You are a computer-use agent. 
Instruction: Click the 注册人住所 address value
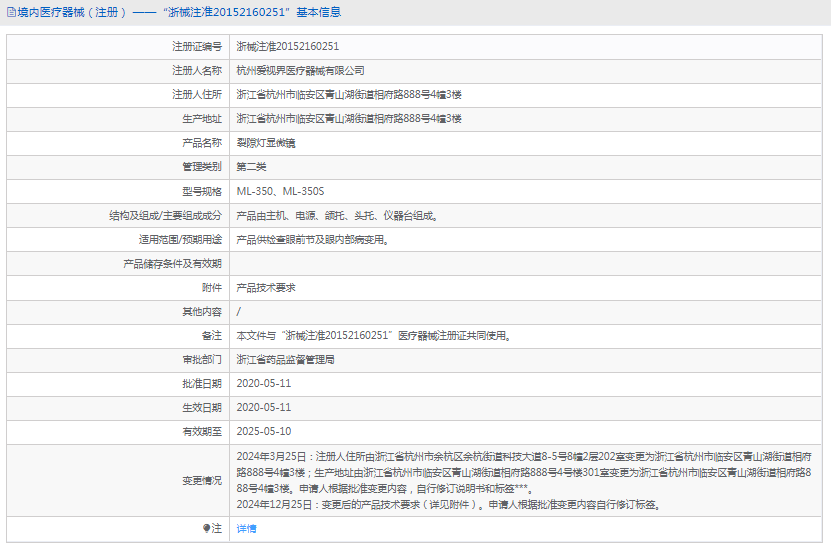tap(349, 95)
